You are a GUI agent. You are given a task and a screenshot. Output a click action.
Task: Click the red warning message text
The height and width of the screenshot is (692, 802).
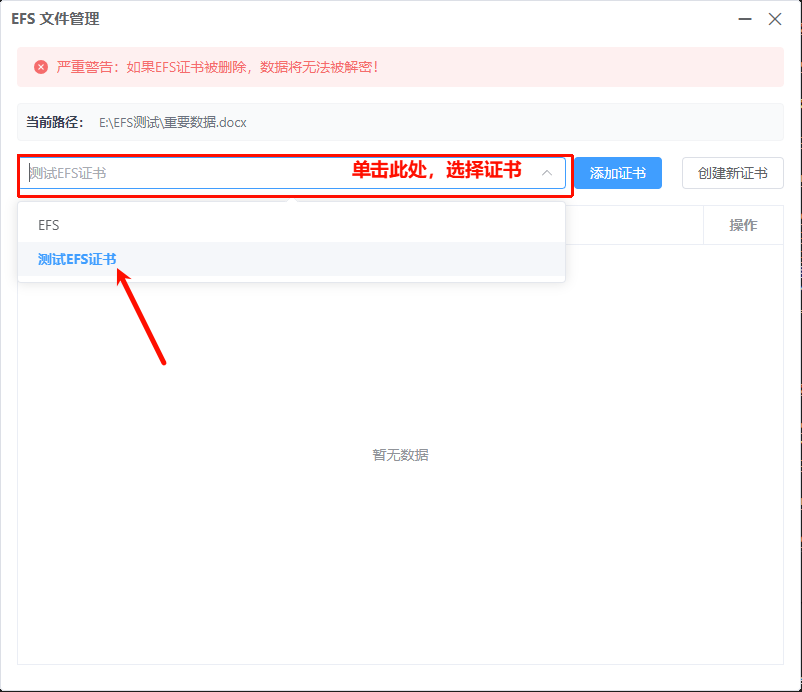tap(218, 67)
